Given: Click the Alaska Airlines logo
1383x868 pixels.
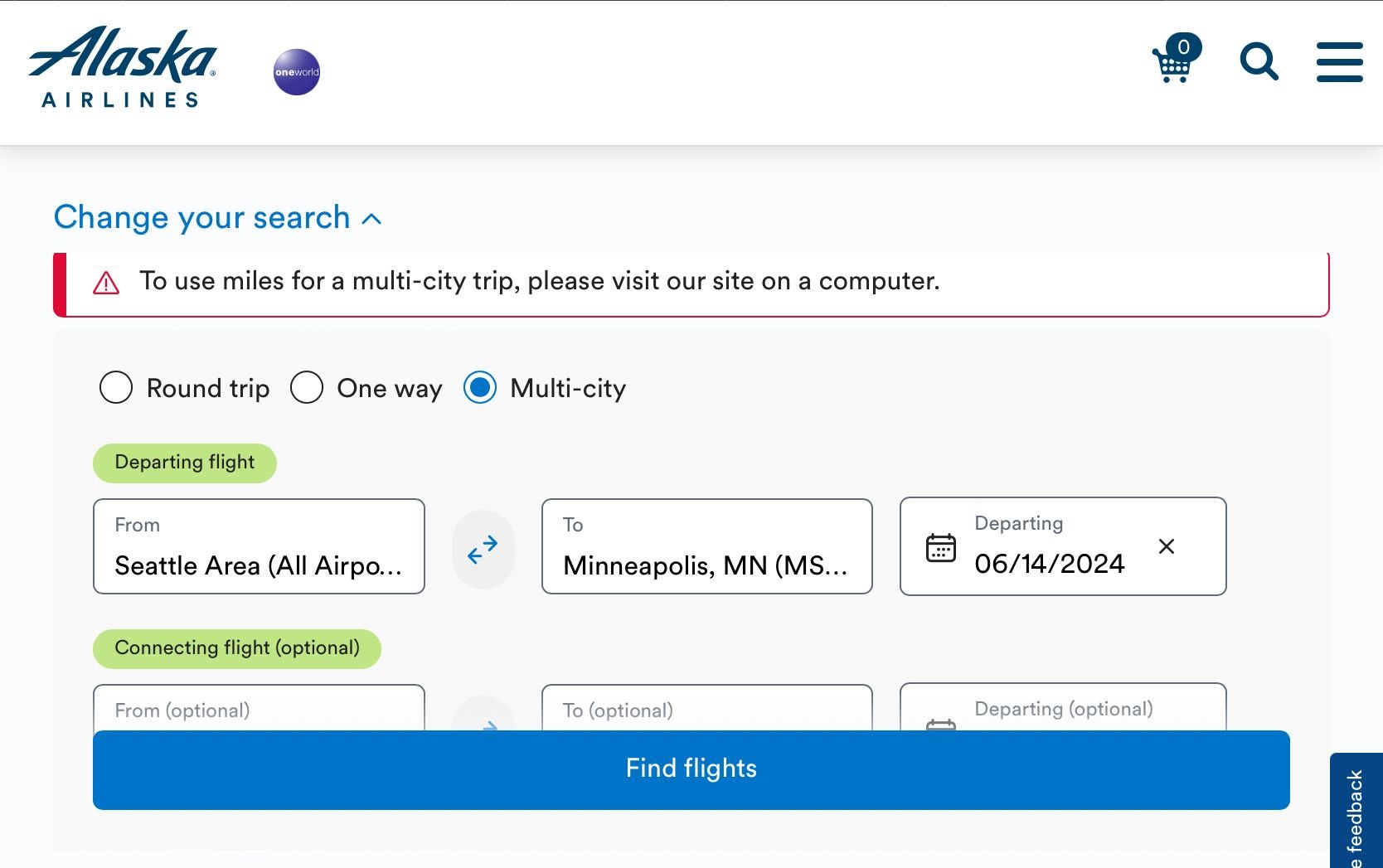Looking at the screenshot, I should coord(122,67).
